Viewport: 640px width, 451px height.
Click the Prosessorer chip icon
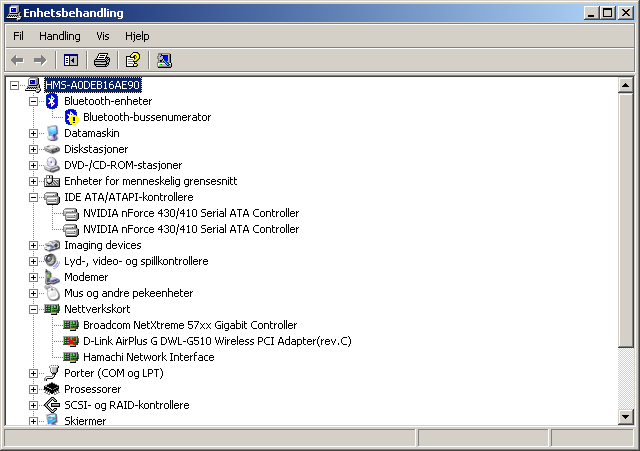point(52,389)
